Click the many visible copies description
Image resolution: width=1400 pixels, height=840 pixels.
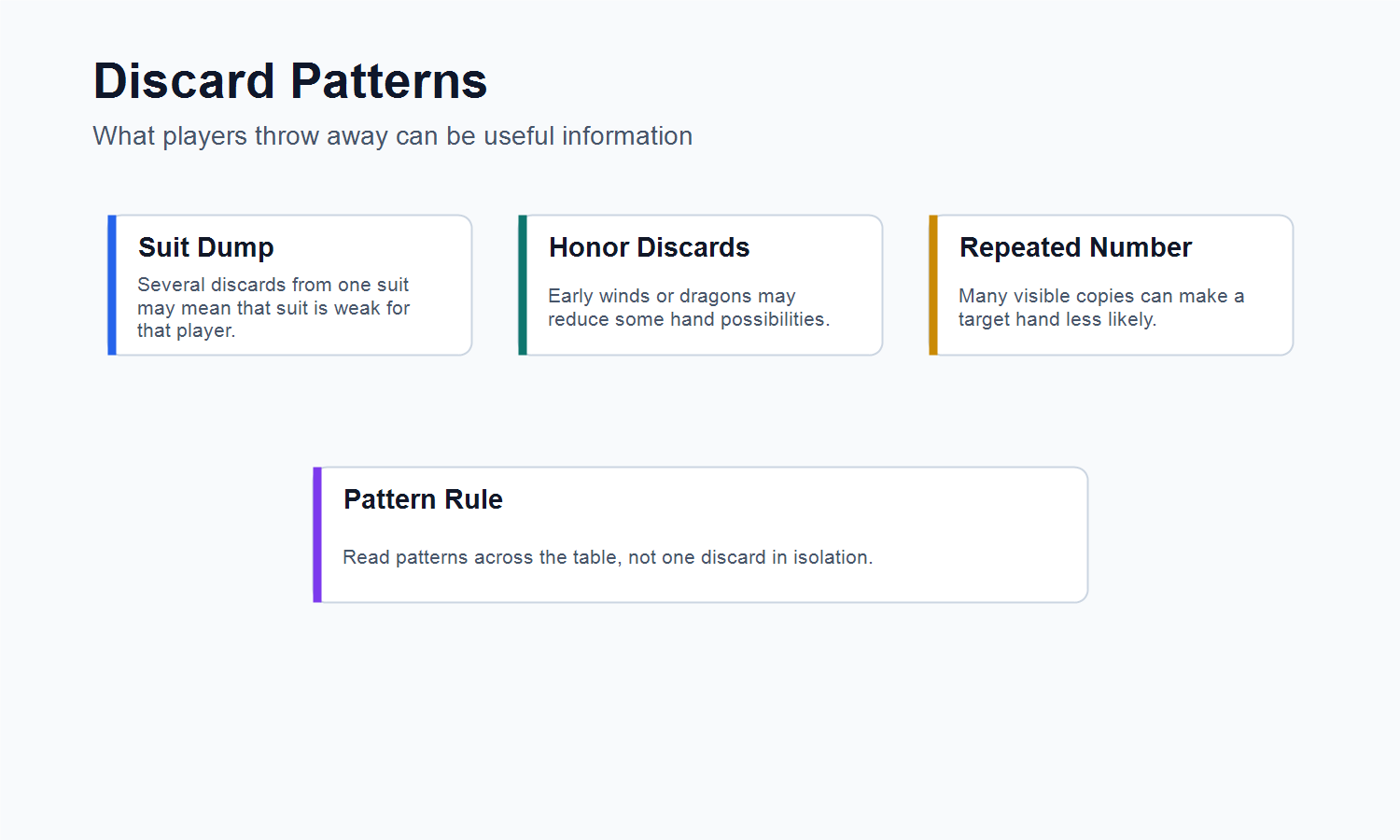point(1101,307)
